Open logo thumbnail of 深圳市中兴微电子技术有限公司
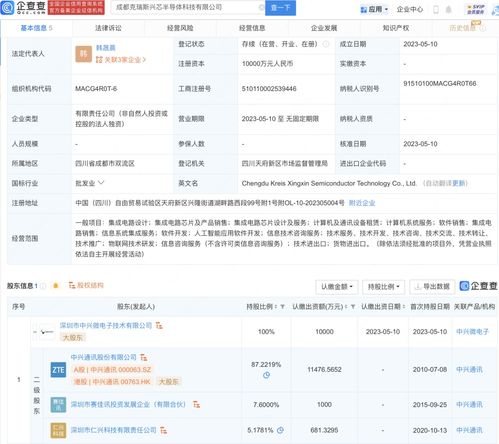This screenshot has height=444, width=499. pos(47,332)
